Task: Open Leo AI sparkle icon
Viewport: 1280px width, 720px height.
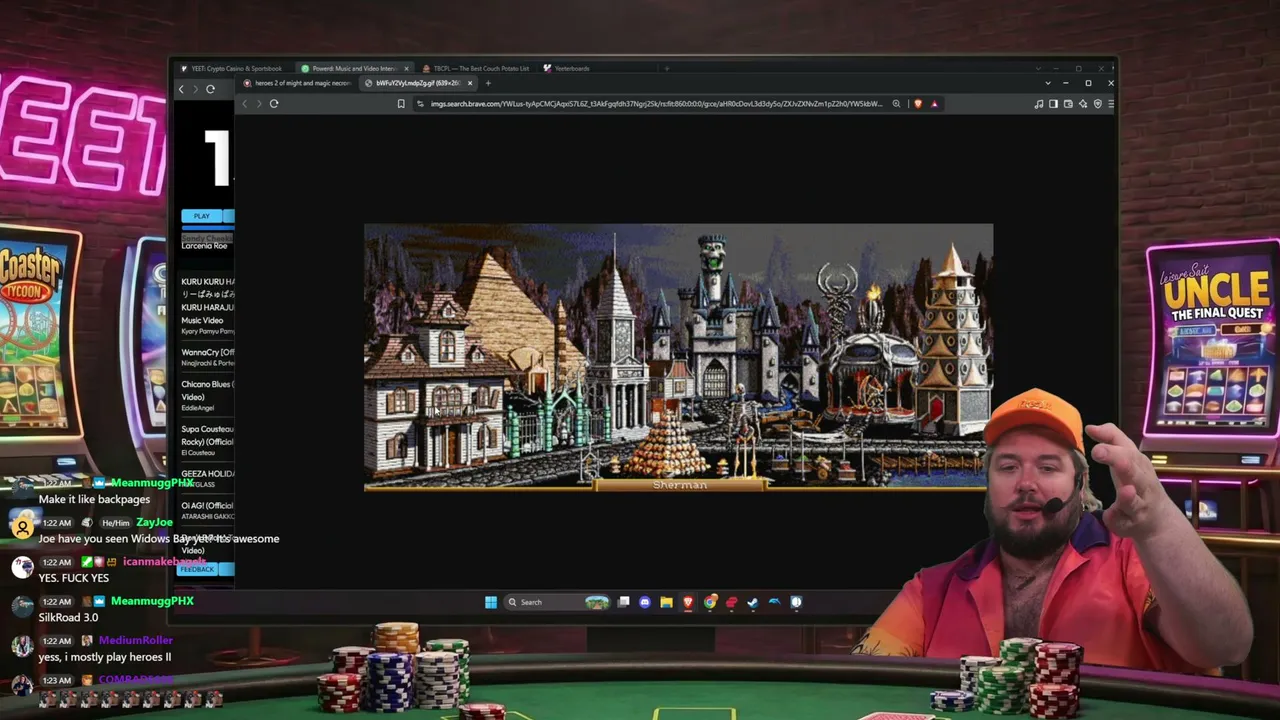Action: pos(1083,103)
